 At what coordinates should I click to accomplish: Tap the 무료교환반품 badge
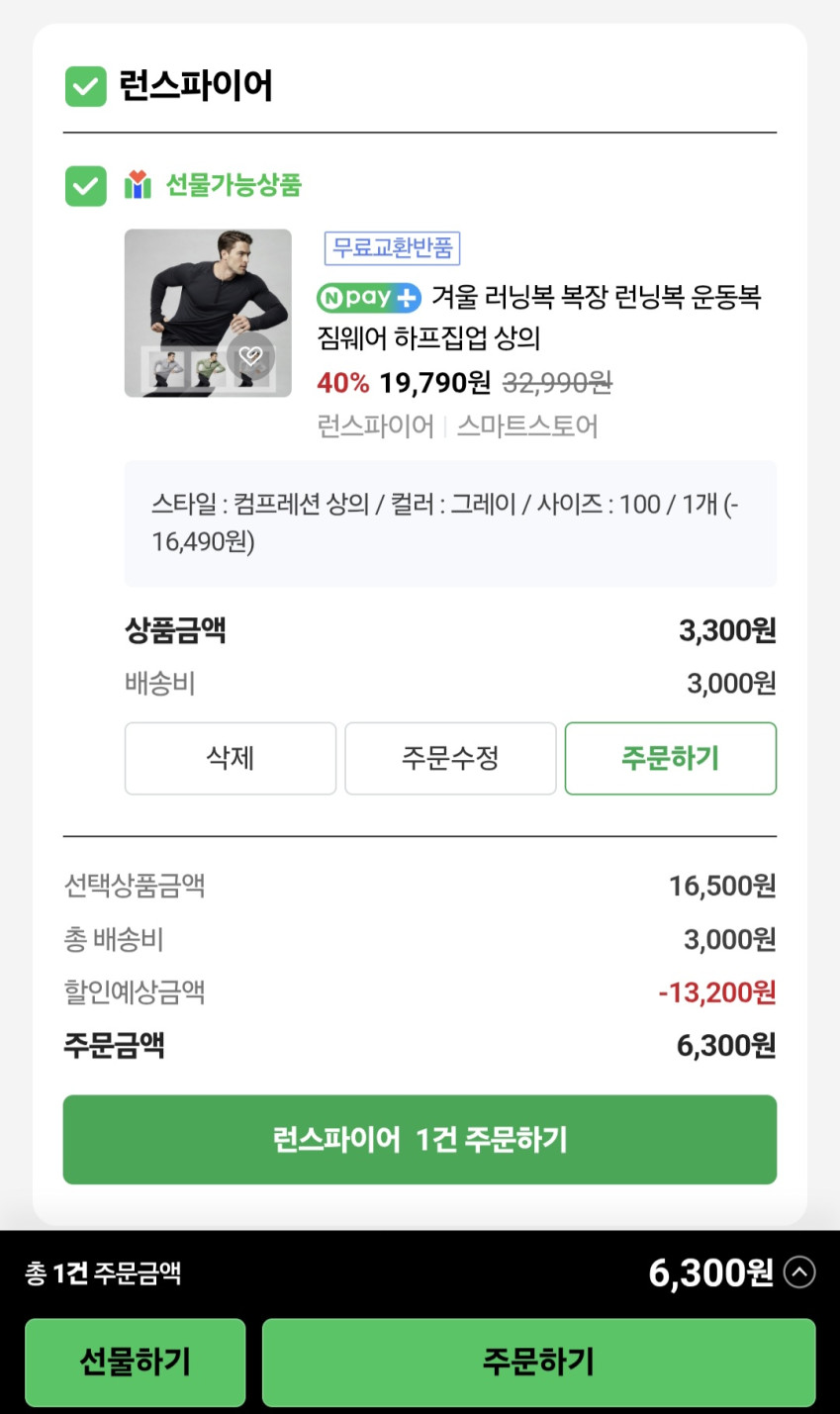[392, 247]
